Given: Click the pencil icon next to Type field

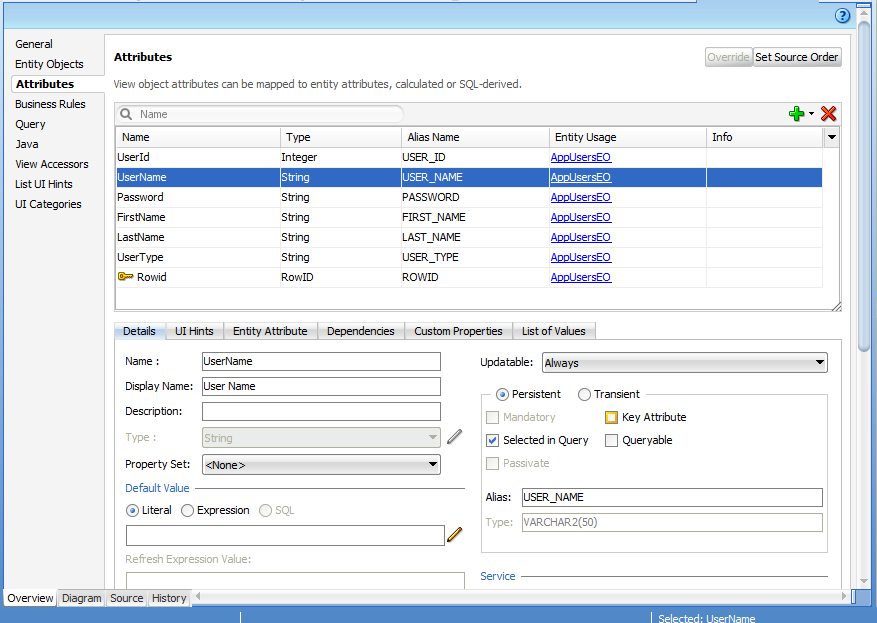Looking at the screenshot, I should [455, 437].
